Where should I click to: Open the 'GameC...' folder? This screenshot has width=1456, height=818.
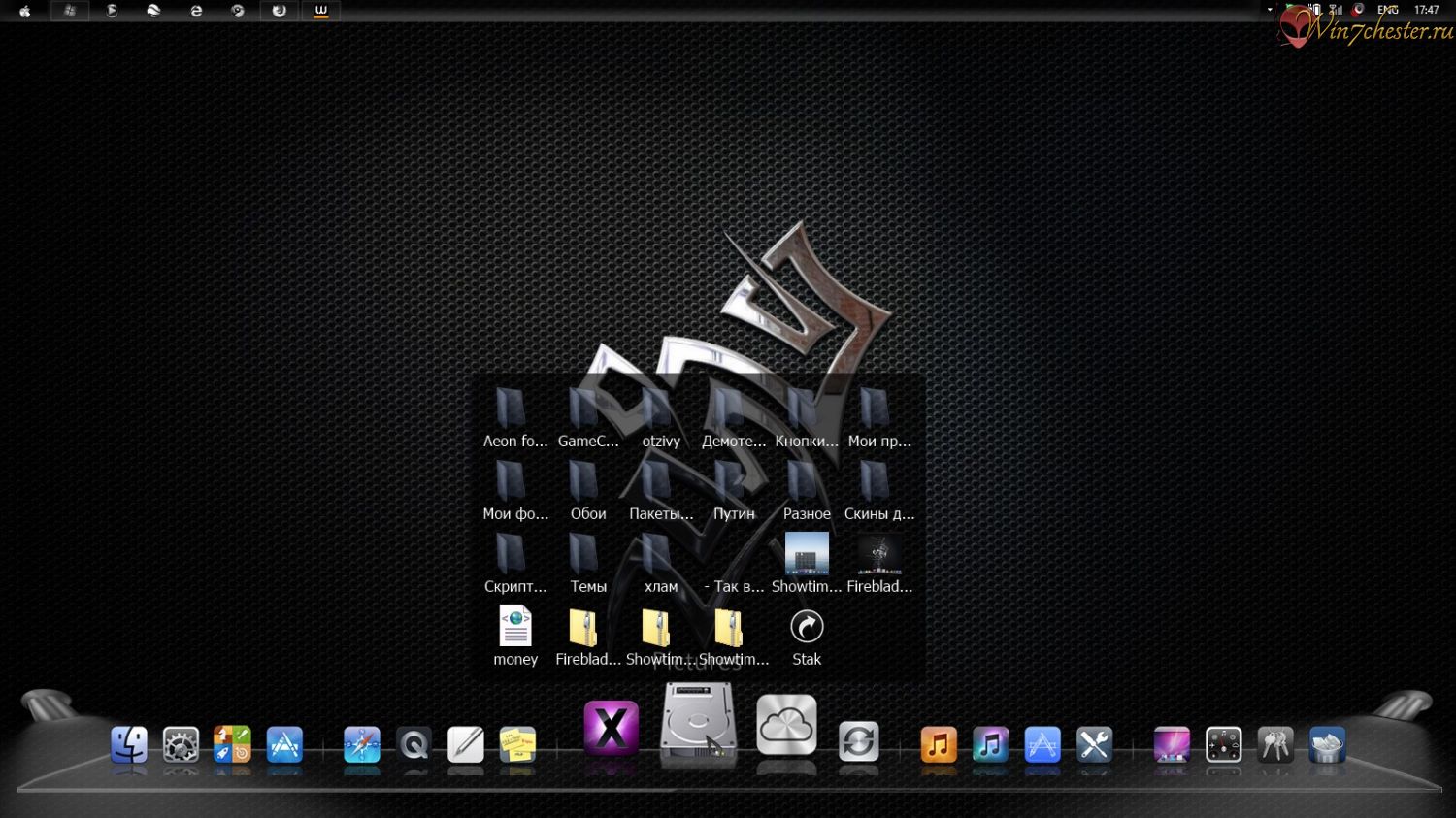click(x=588, y=419)
